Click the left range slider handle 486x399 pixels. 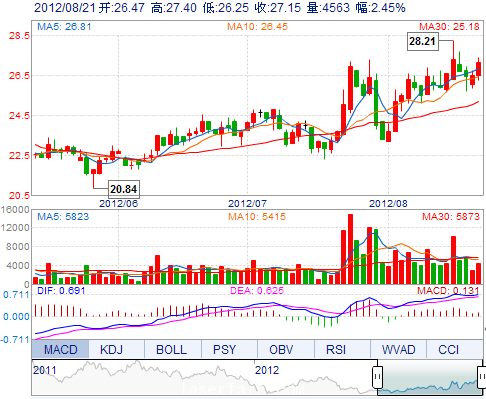tap(378, 377)
